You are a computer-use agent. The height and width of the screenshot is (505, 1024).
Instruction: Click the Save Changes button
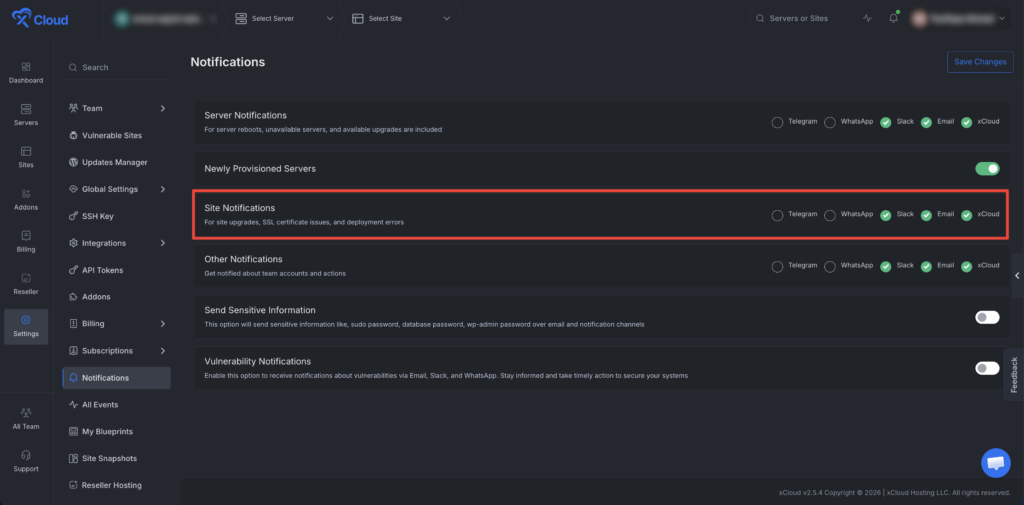point(980,61)
